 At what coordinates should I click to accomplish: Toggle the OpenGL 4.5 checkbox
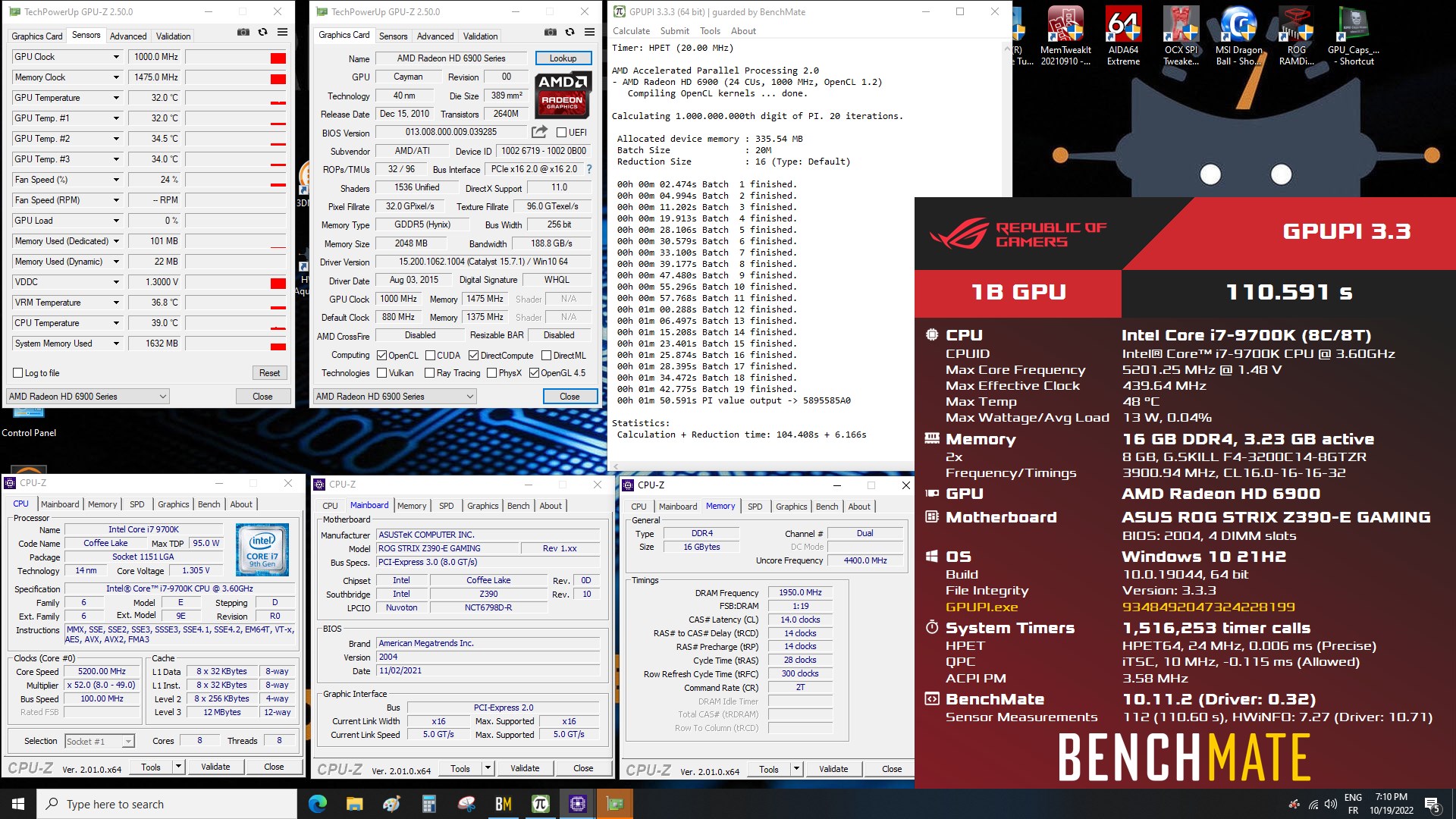[534, 372]
